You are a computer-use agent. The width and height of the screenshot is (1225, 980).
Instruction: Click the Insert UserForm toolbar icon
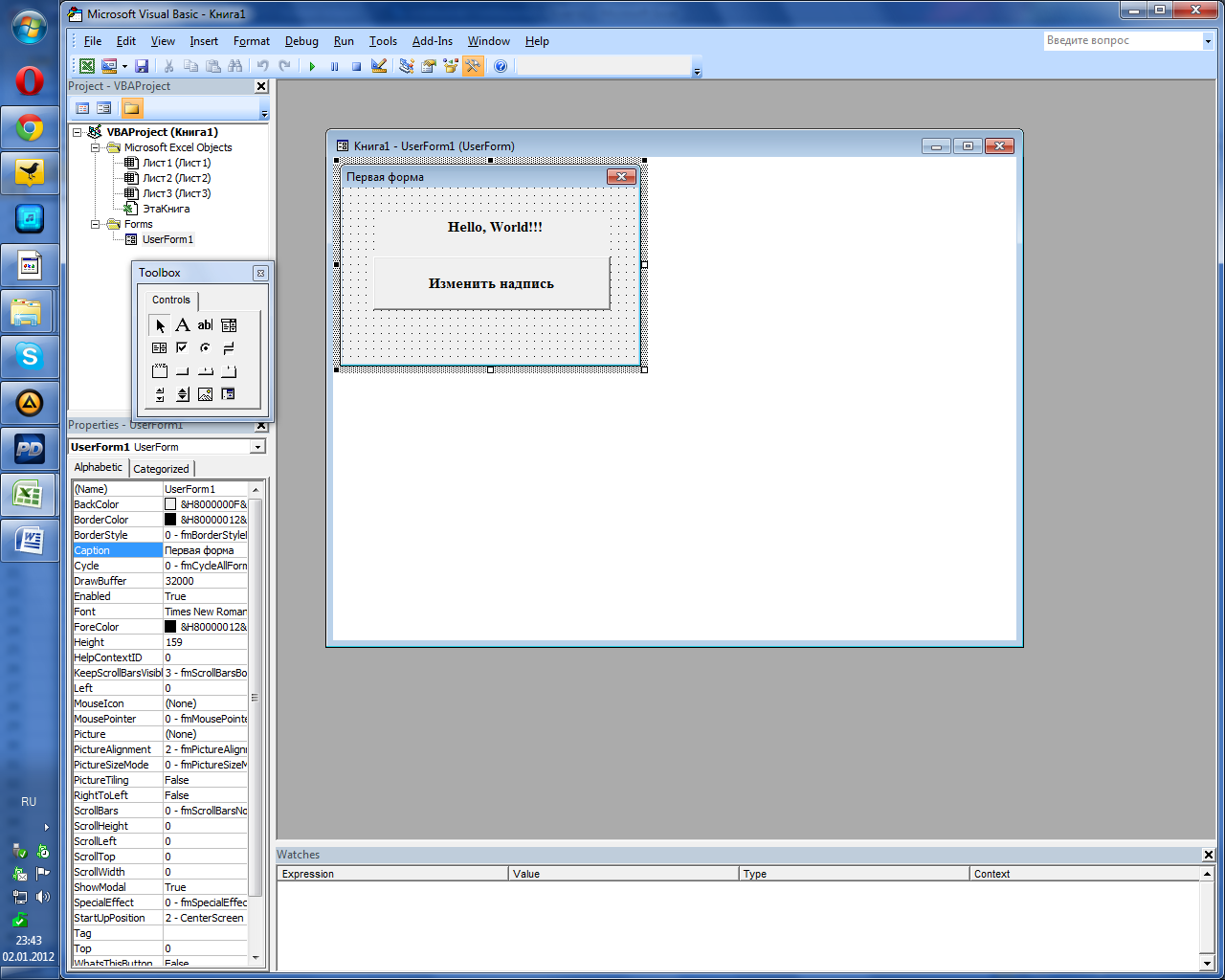(108, 66)
